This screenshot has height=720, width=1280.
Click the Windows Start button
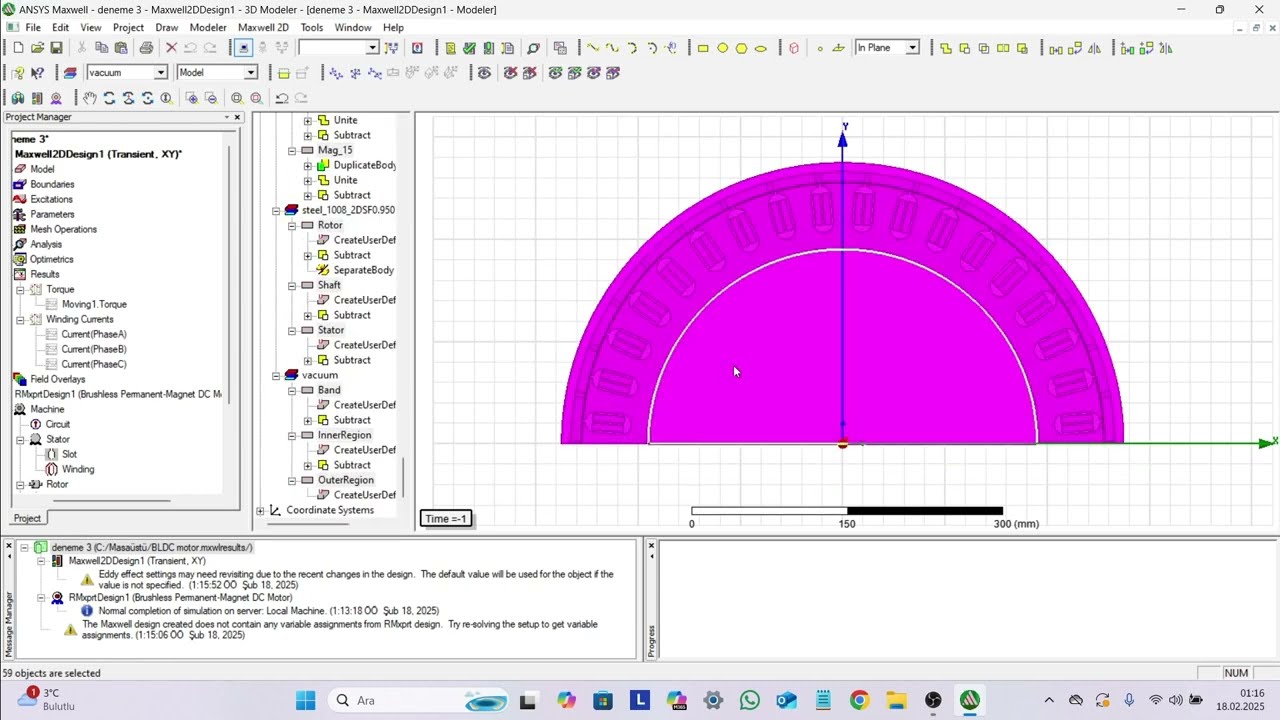(x=306, y=700)
